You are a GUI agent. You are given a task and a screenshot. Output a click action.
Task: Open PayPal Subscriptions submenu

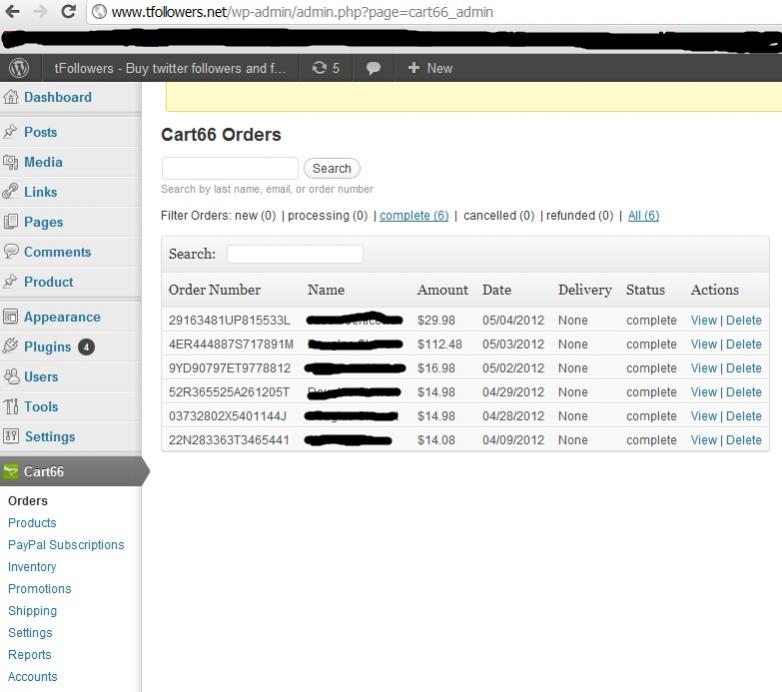click(x=66, y=544)
